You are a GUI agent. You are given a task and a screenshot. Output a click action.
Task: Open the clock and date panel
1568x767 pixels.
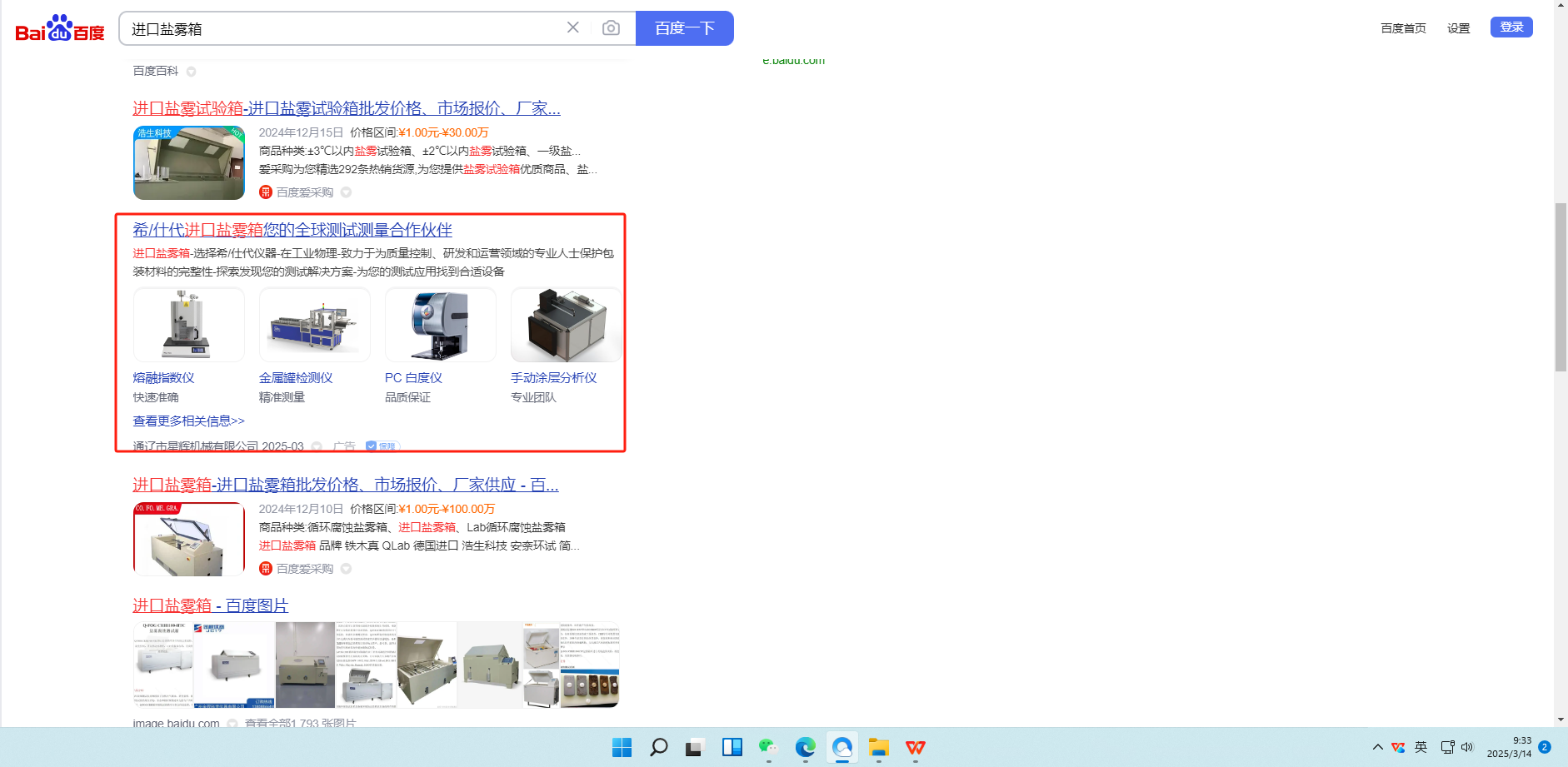coord(1509,747)
